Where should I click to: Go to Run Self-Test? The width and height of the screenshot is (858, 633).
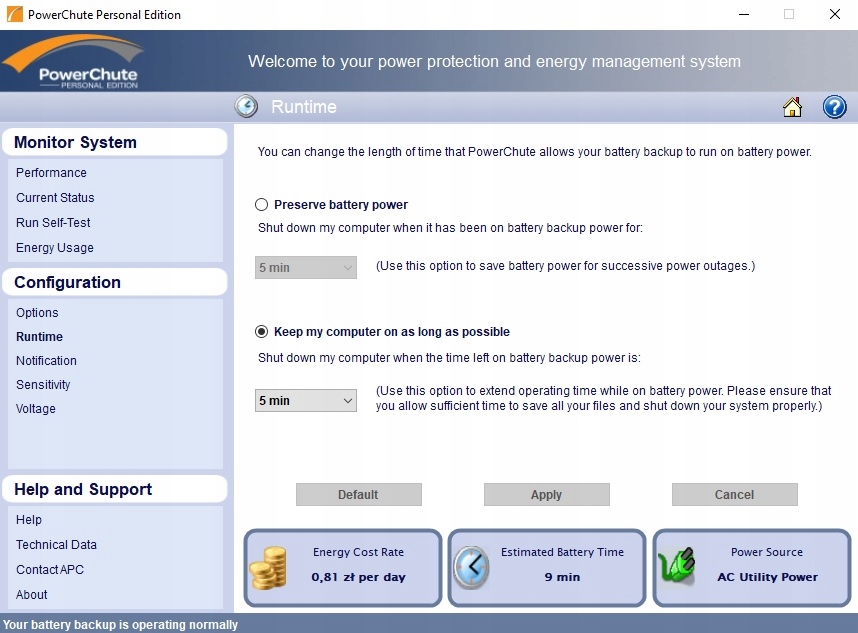click(x=53, y=223)
